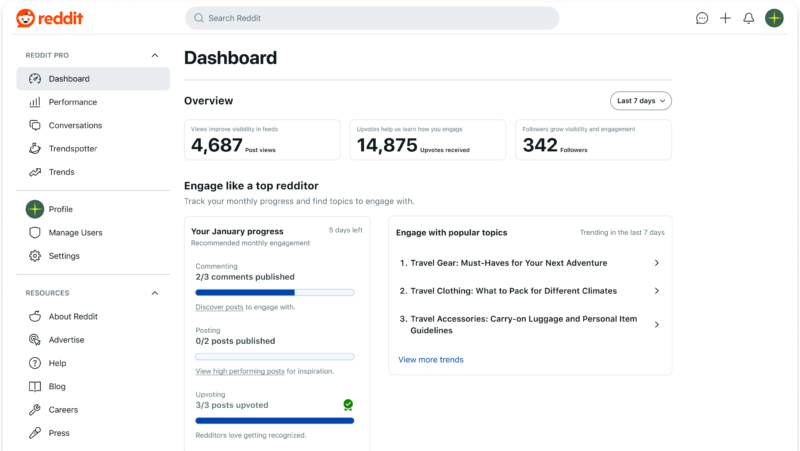Click the posting progress bar
800x451 pixels.
(x=274, y=357)
